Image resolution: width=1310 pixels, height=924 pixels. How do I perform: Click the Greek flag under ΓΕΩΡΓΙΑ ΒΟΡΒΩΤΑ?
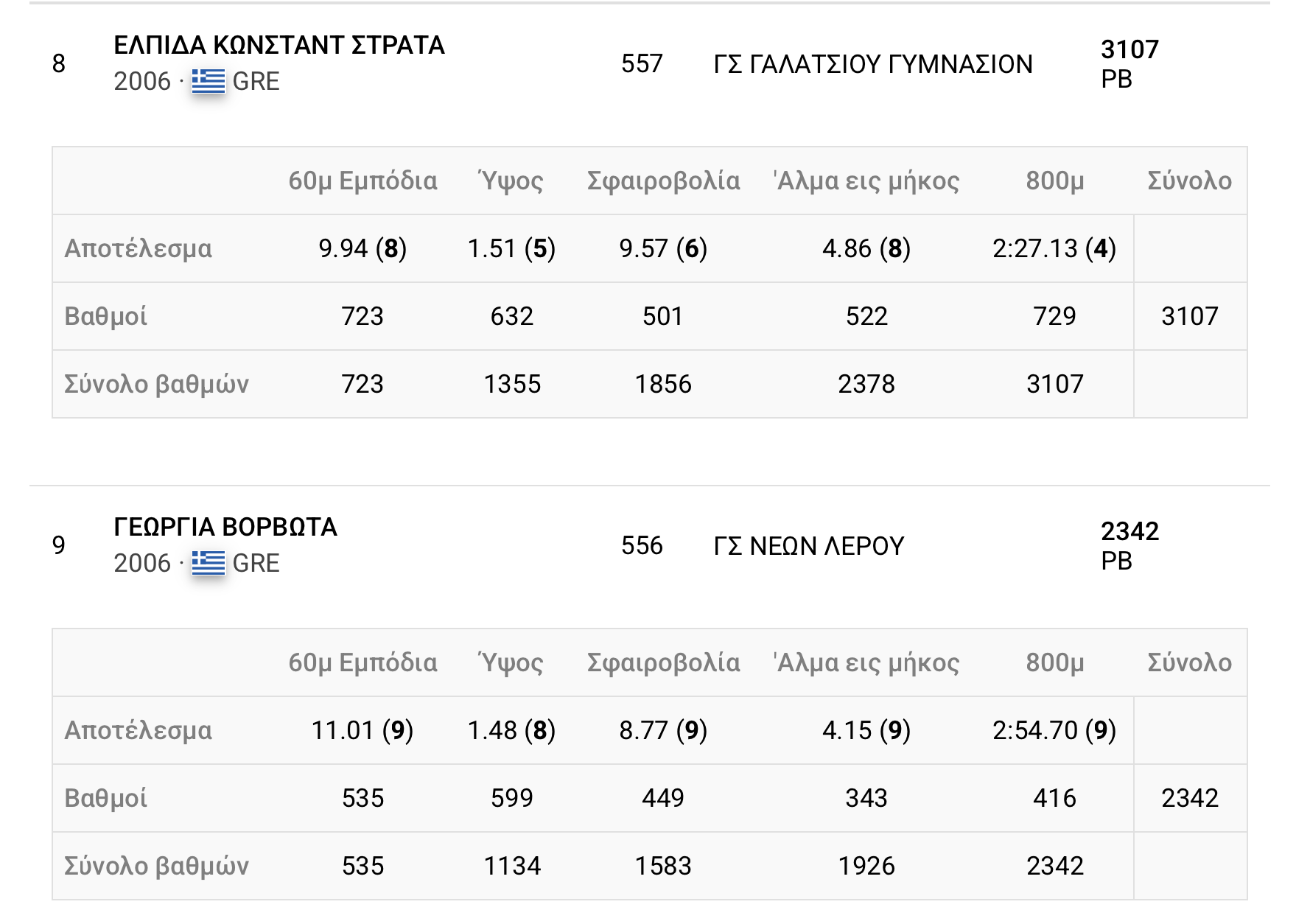pyautogui.click(x=209, y=563)
